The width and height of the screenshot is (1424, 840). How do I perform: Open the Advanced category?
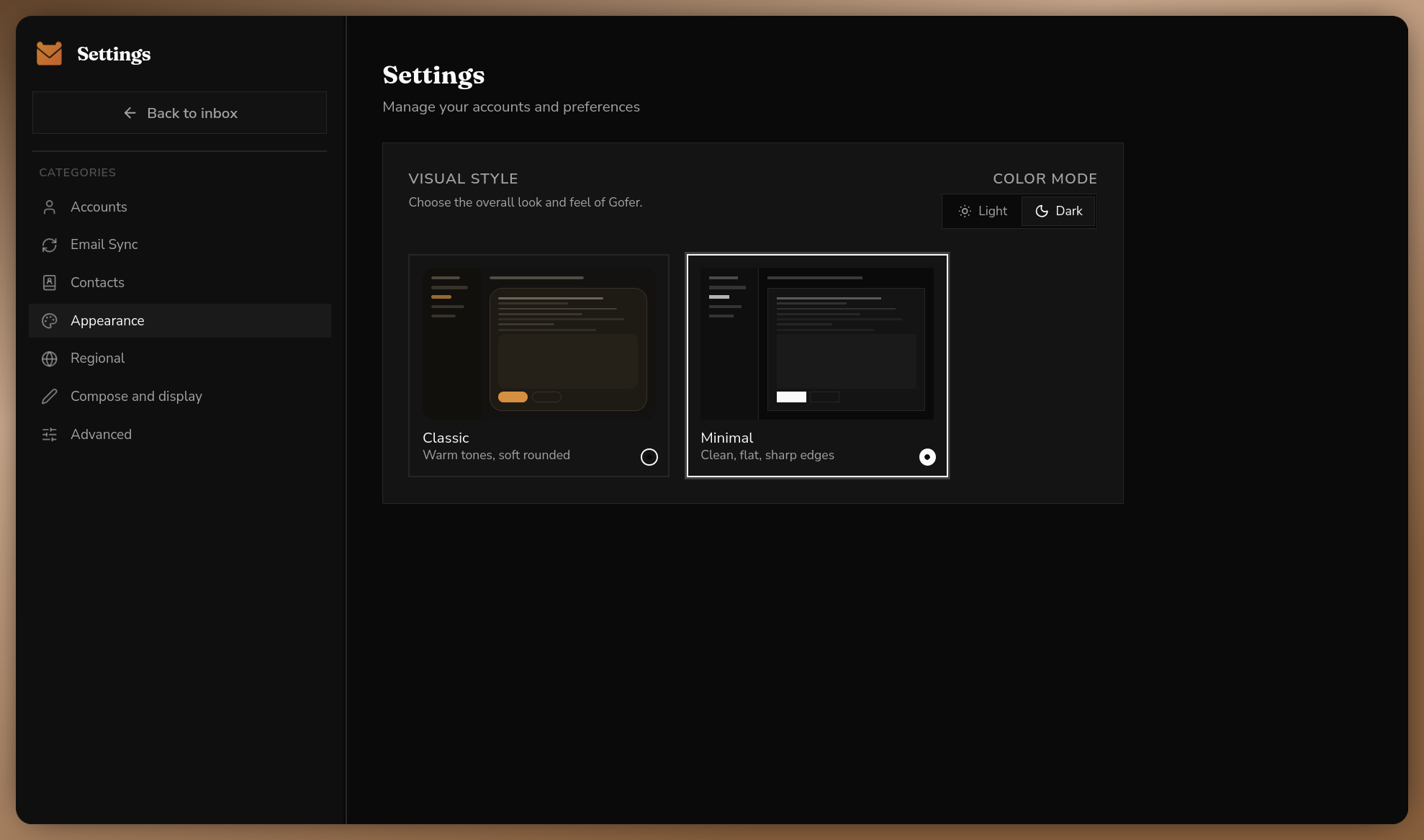click(x=180, y=435)
